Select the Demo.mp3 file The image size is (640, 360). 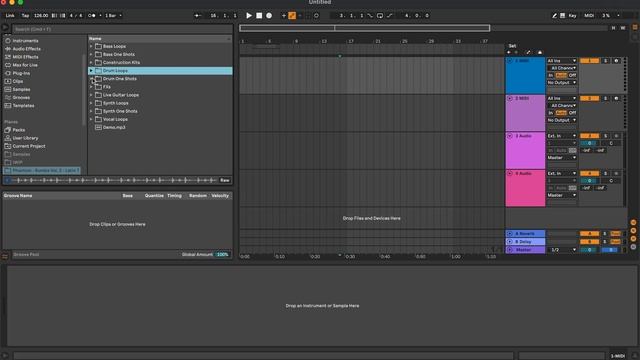tap(114, 127)
